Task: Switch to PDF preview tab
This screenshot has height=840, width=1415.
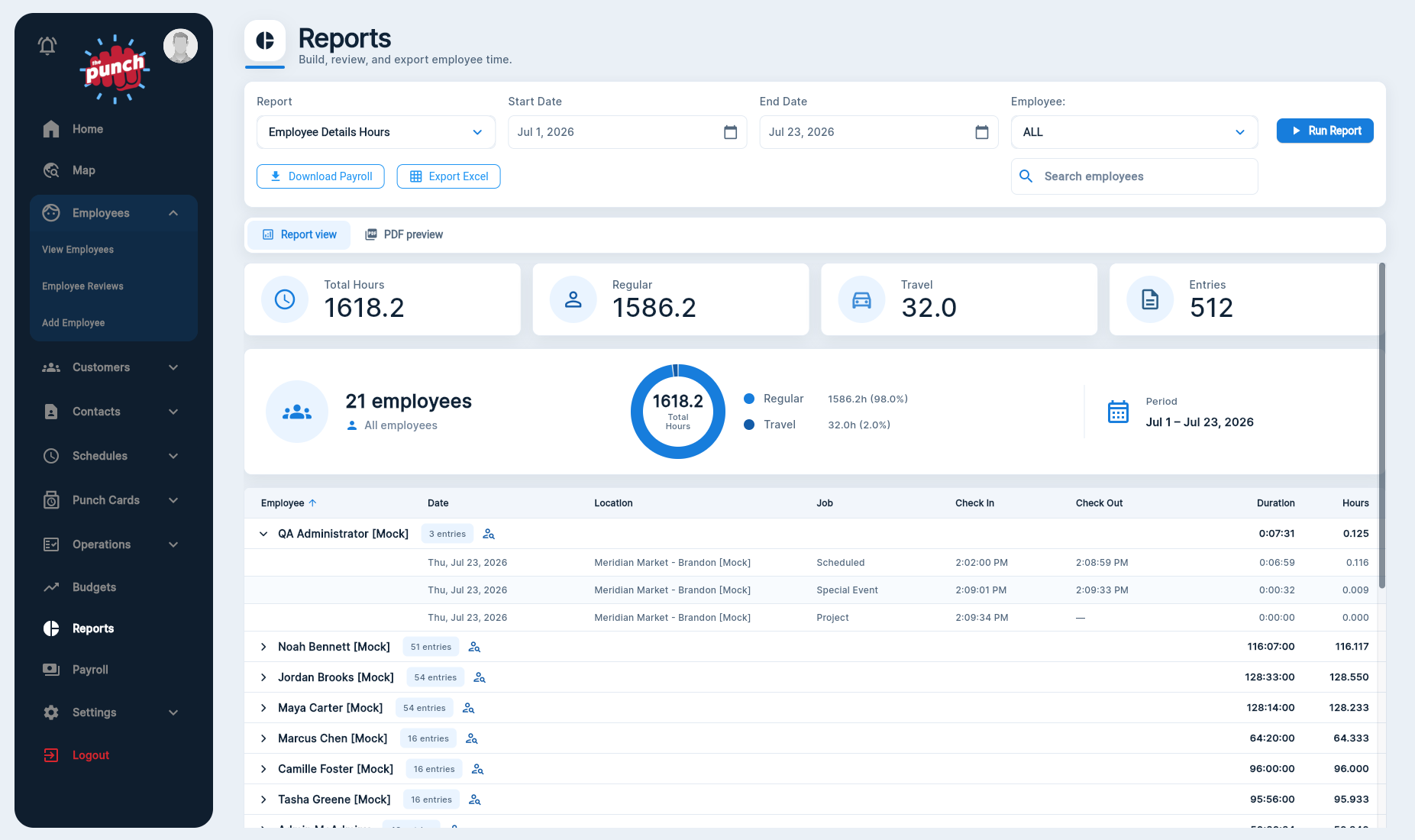Action: click(x=404, y=234)
